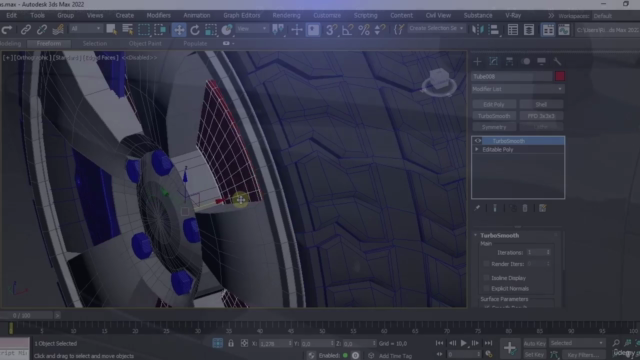Toggle Window/Crossing selection mode

coord(160,29)
